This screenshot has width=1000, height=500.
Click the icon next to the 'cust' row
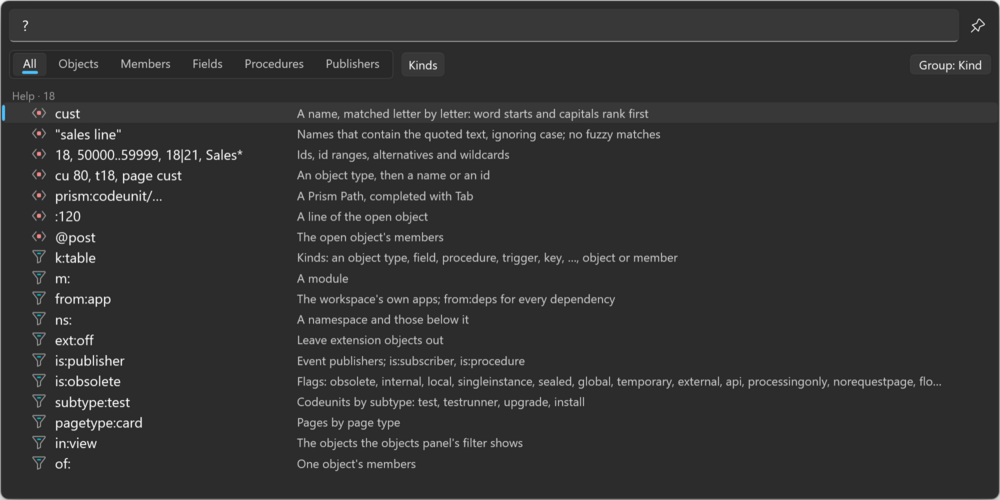[39, 114]
